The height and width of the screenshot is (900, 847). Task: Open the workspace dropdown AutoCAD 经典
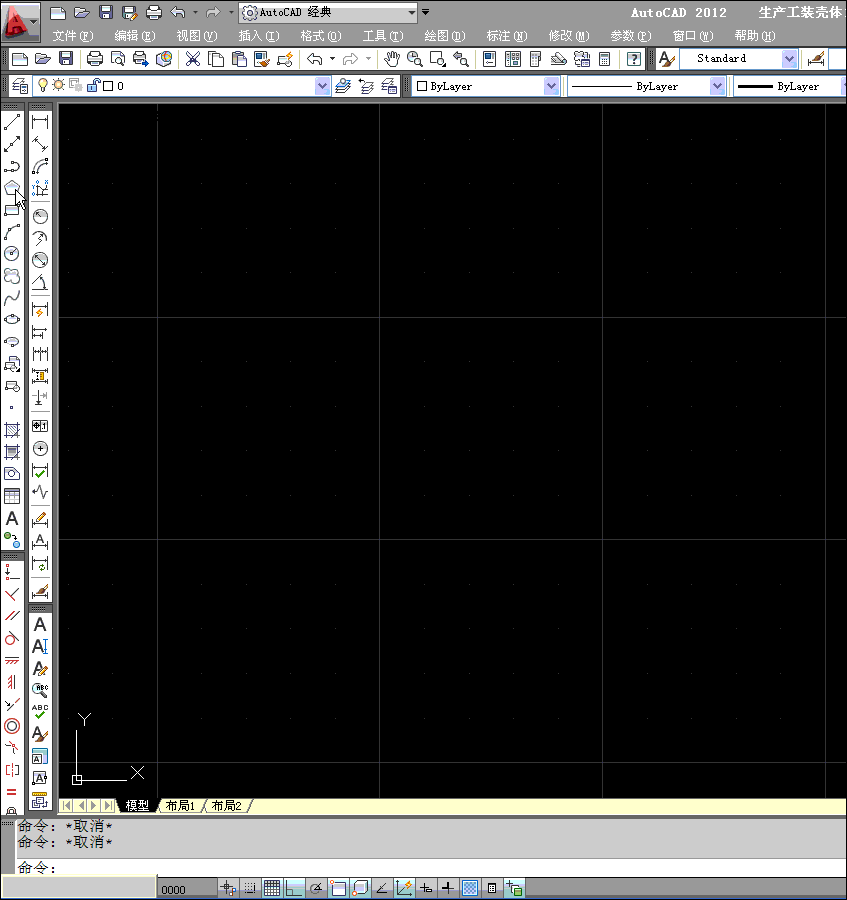pos(329,12)
